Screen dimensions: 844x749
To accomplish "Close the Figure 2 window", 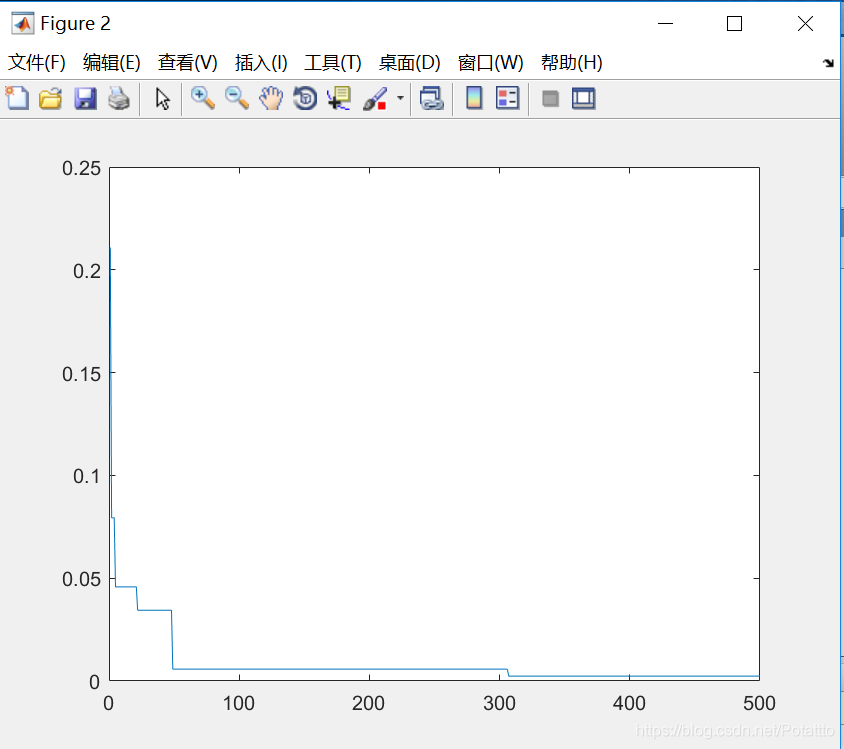I will click(805, 24).
